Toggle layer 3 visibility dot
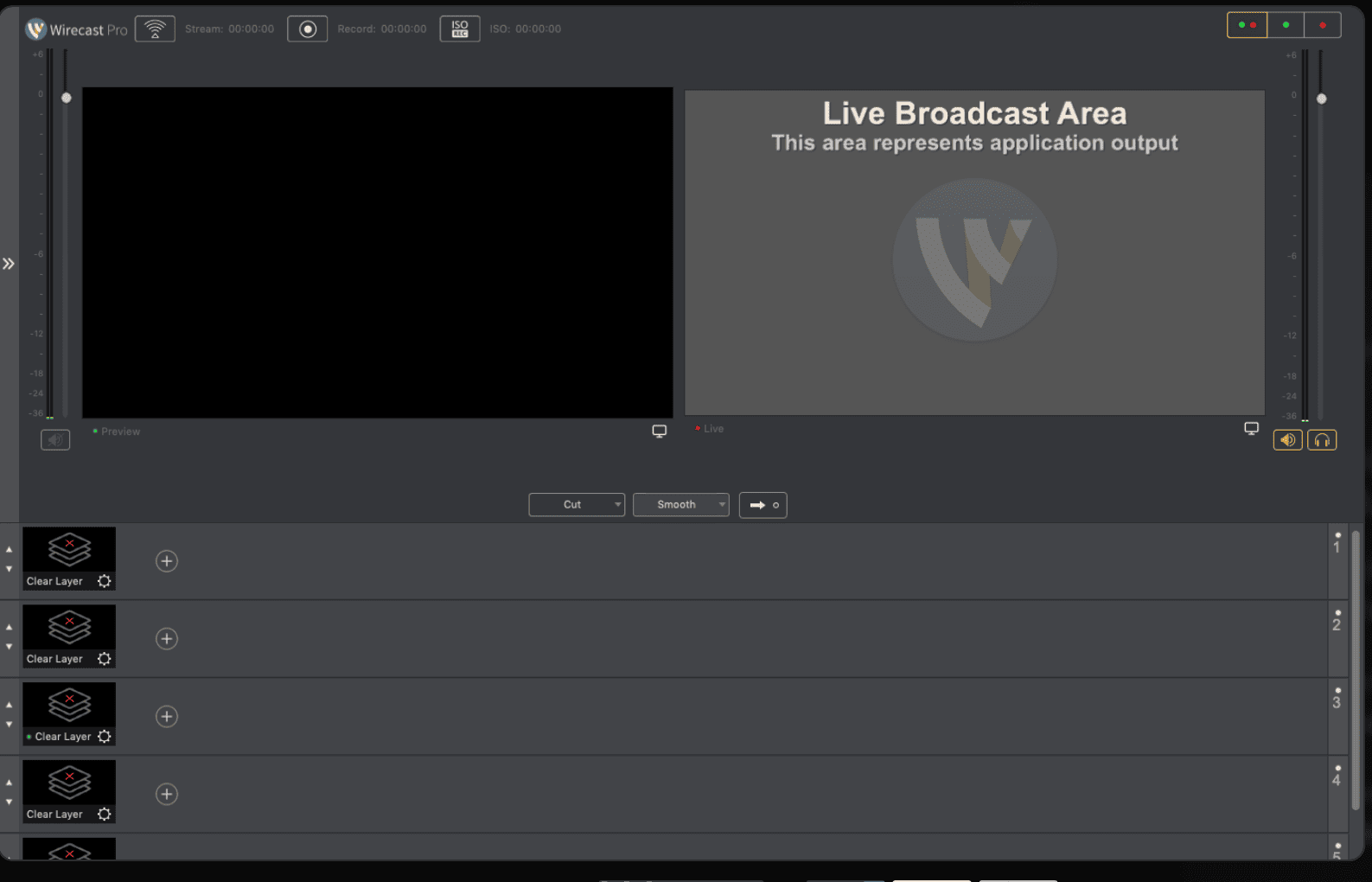This screenshot has width=1372, height=882. 1337,691
